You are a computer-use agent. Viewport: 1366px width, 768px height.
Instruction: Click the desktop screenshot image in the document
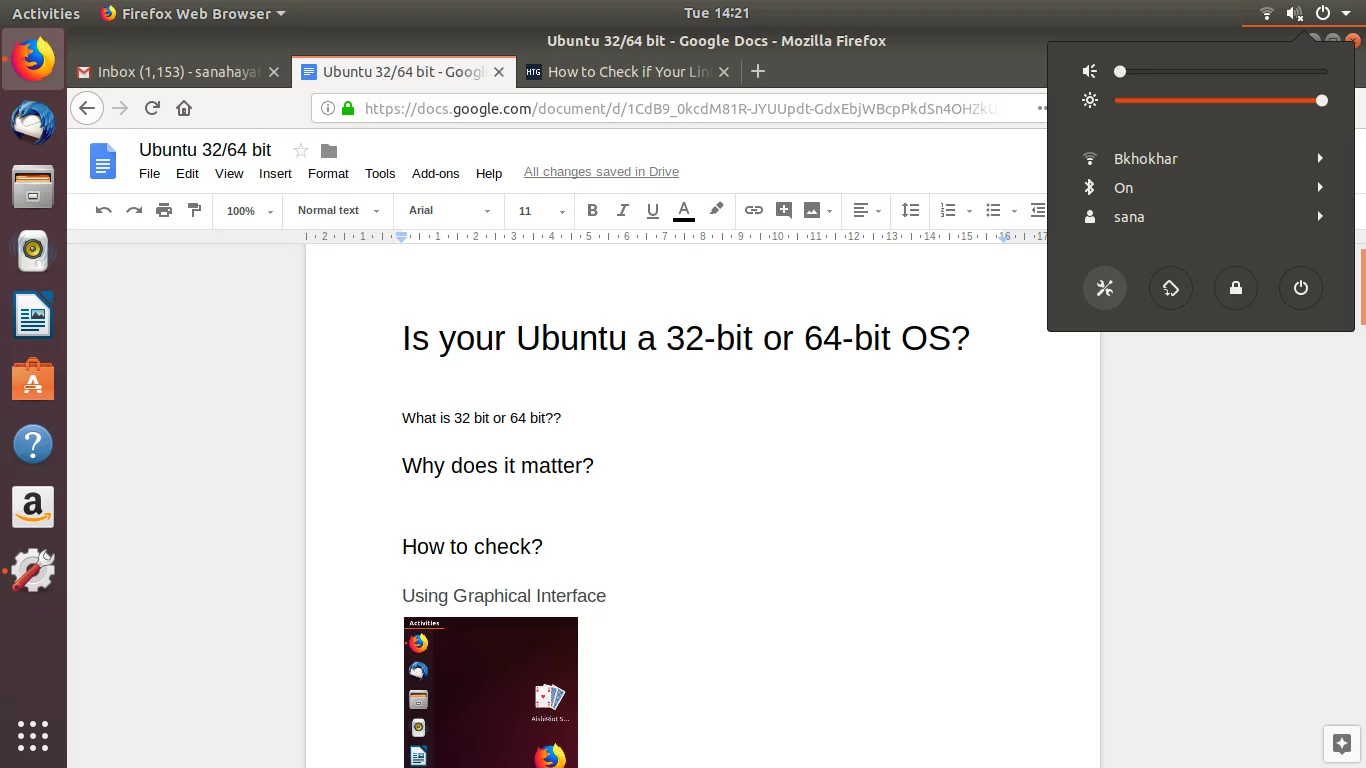pyautogui.click(x=490, y=692)
